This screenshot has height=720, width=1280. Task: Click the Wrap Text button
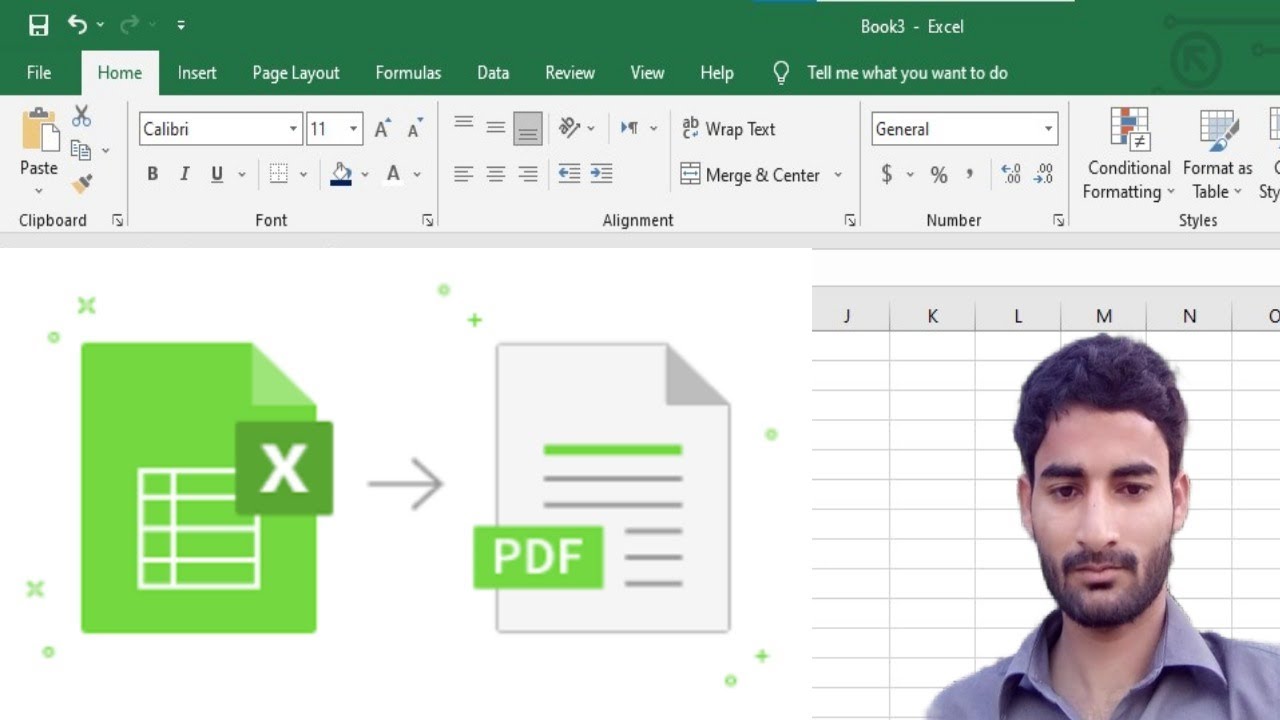(x=728, y=129)
